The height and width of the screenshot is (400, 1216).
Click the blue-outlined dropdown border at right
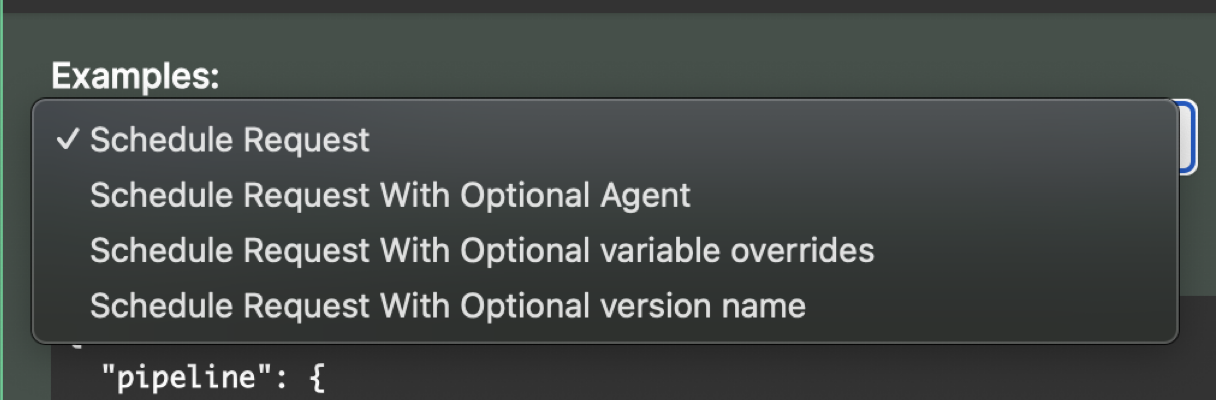(x=1188, y=137)
